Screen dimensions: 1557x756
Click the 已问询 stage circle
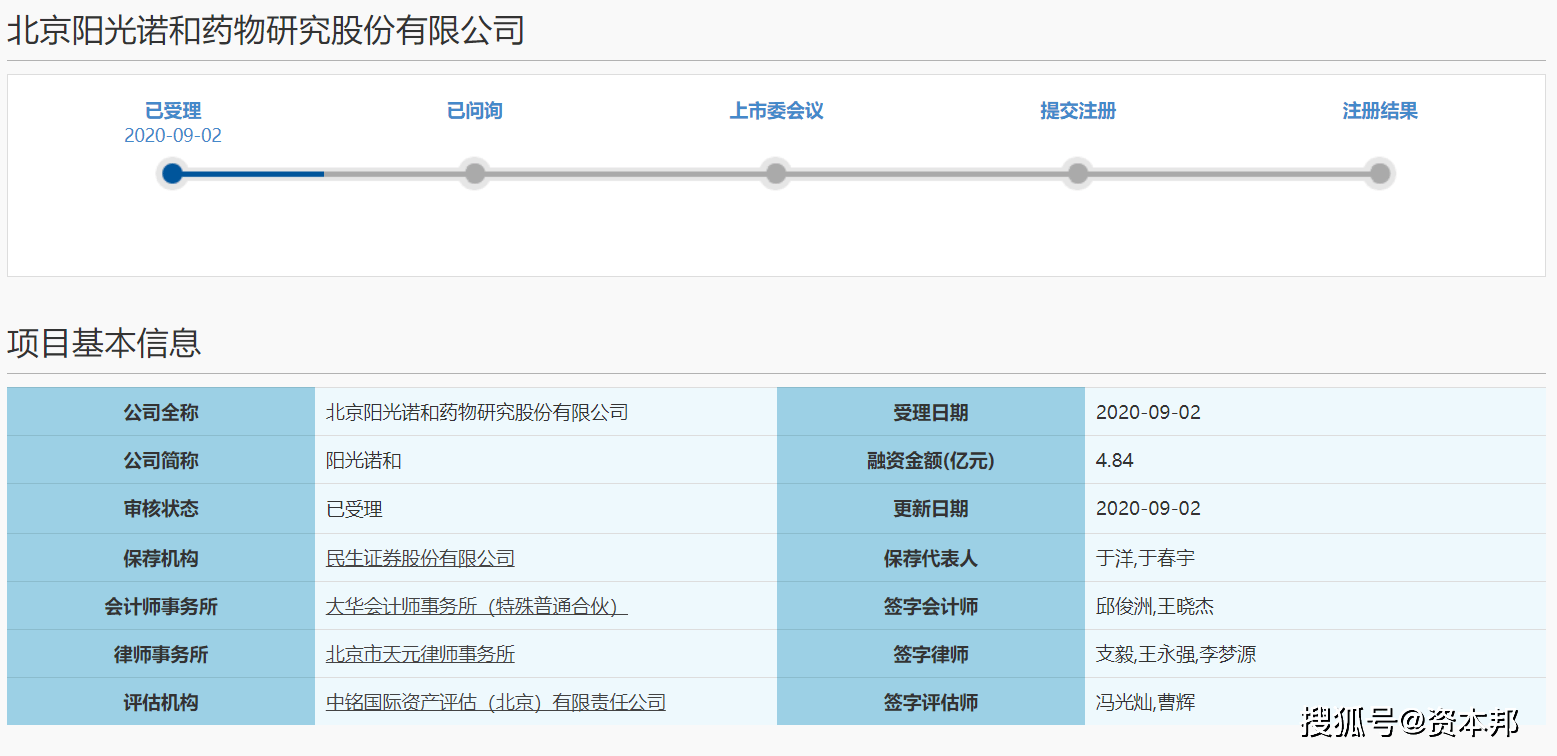(474, 173)
